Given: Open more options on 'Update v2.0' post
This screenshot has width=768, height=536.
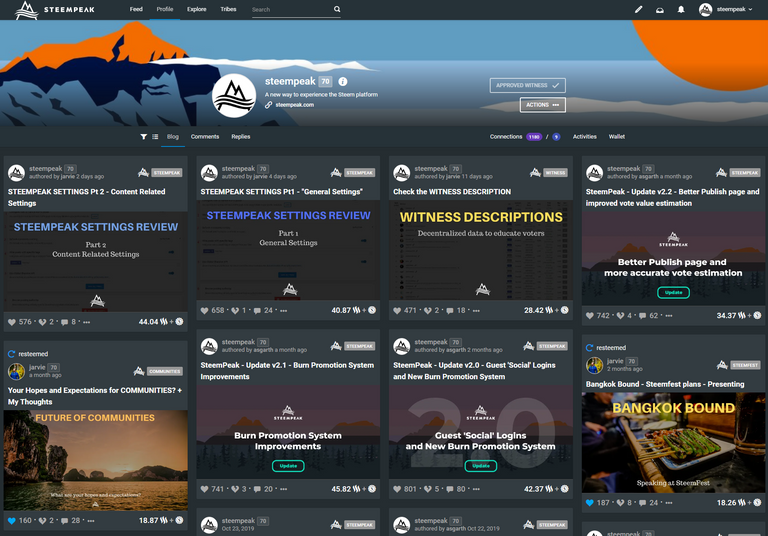Looking at the screenshot, I should (x=476, y=489).
